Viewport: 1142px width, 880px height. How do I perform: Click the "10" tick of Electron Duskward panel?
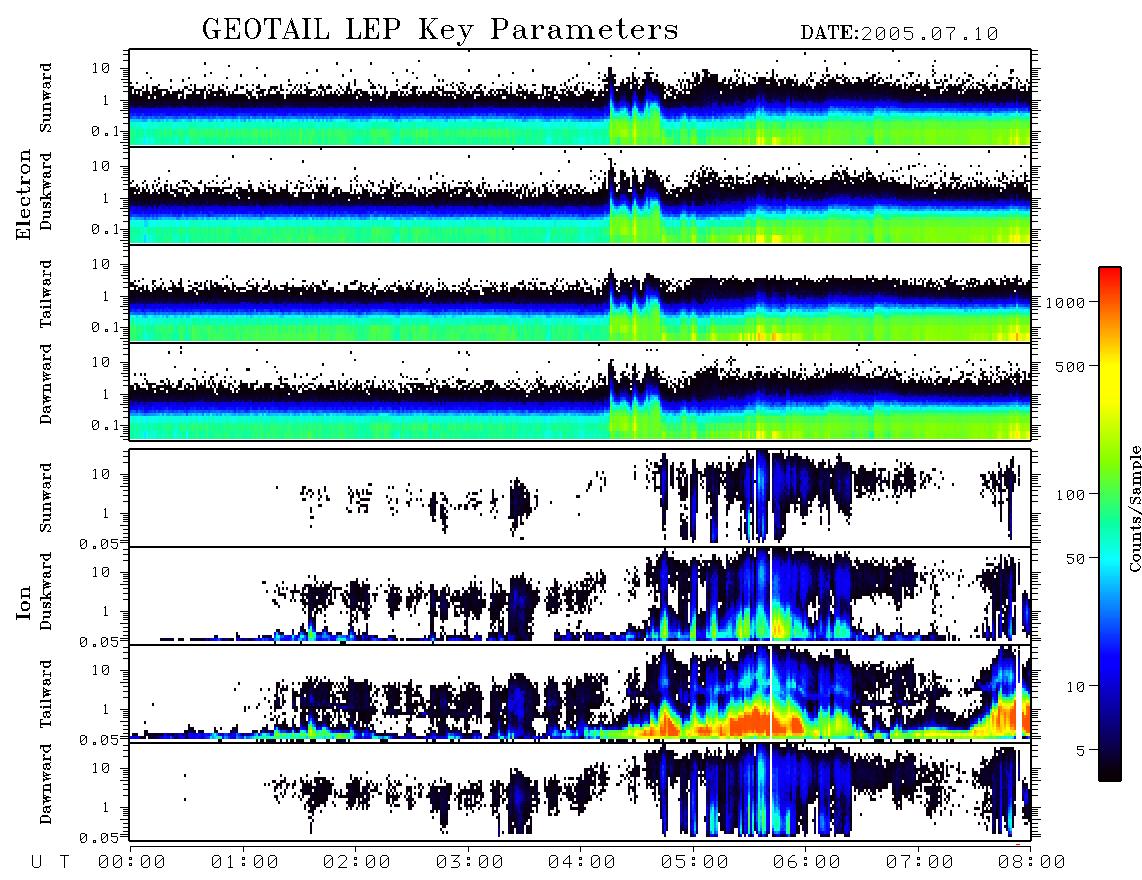101,166
